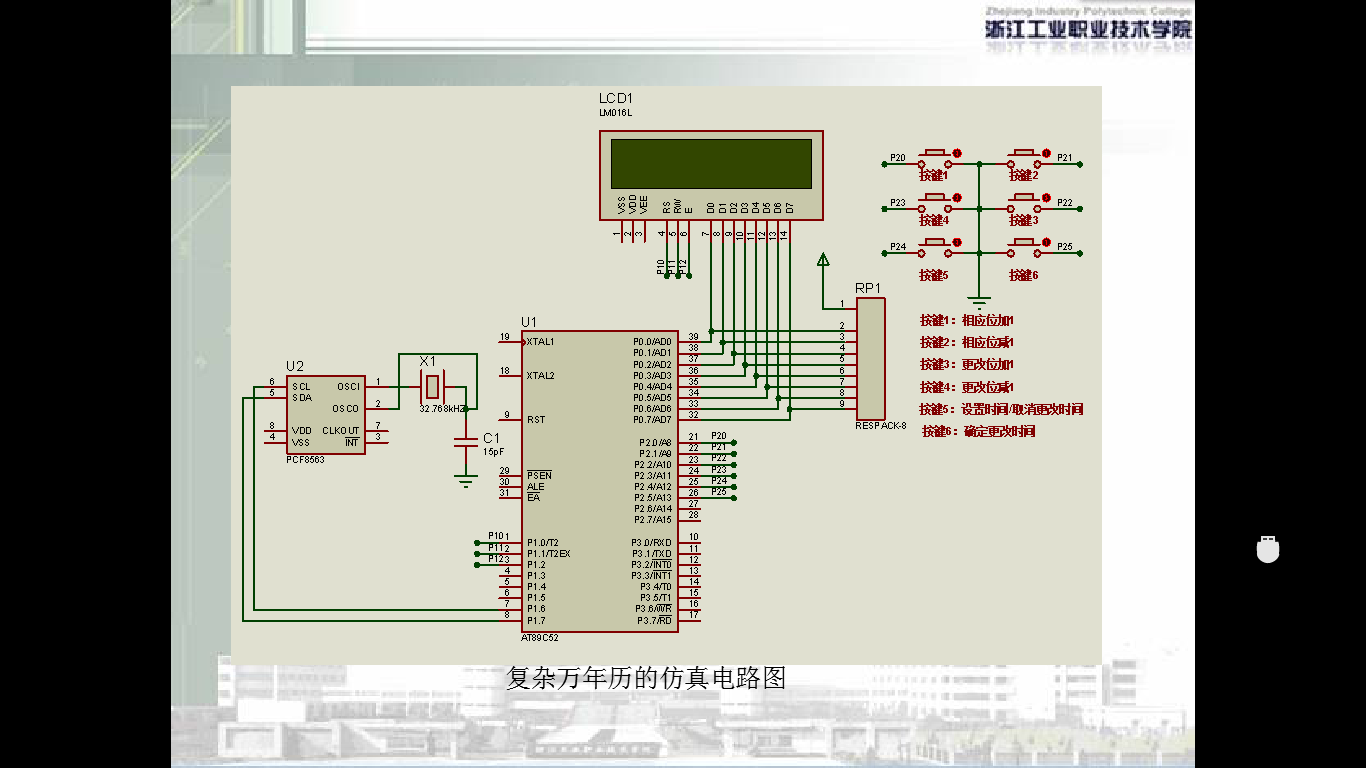The width and height of the screenshot is (1366, 768).
Task: Click the SDA pin label on U2
Action: (302, 397)
